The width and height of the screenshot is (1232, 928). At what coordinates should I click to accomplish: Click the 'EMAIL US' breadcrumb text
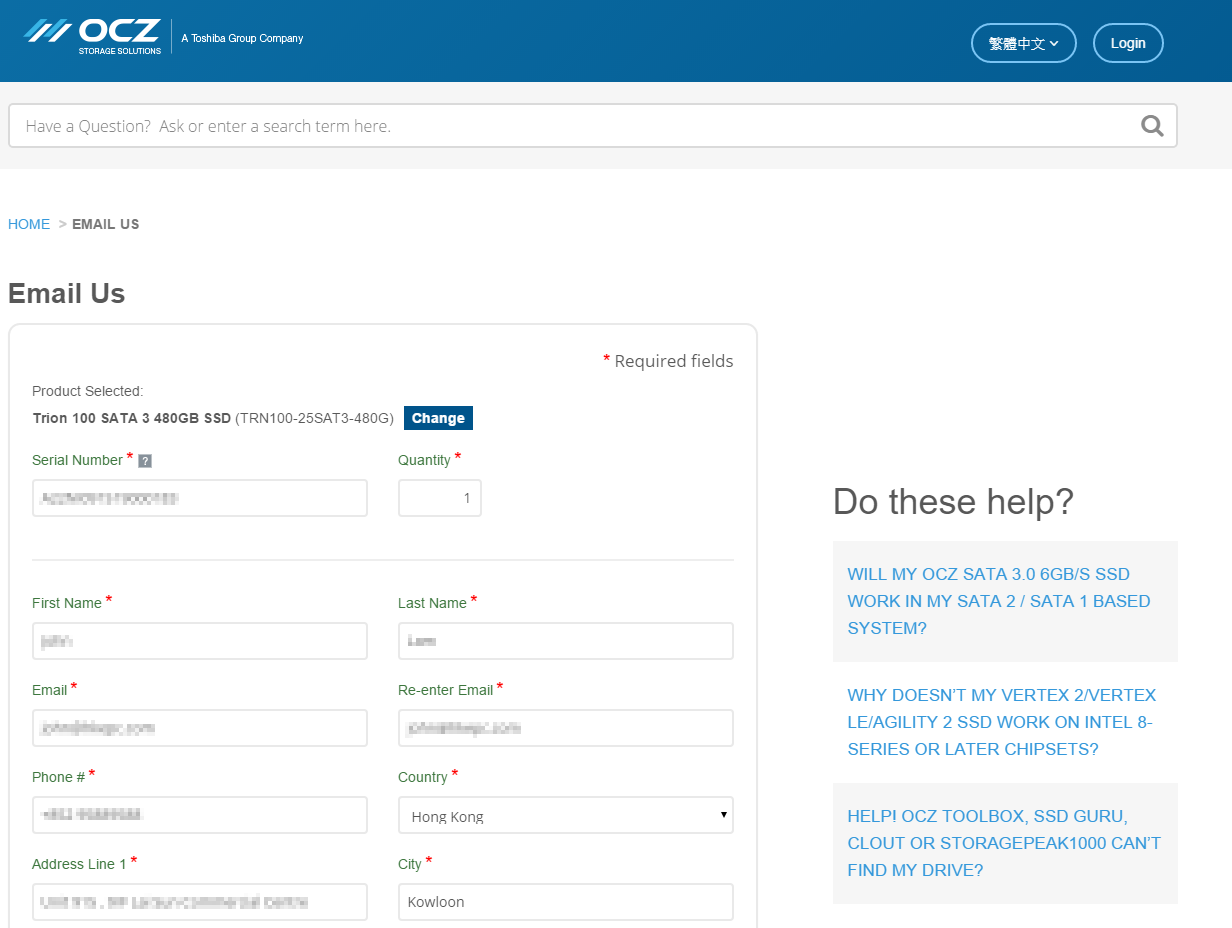click(x=106, y=224)
